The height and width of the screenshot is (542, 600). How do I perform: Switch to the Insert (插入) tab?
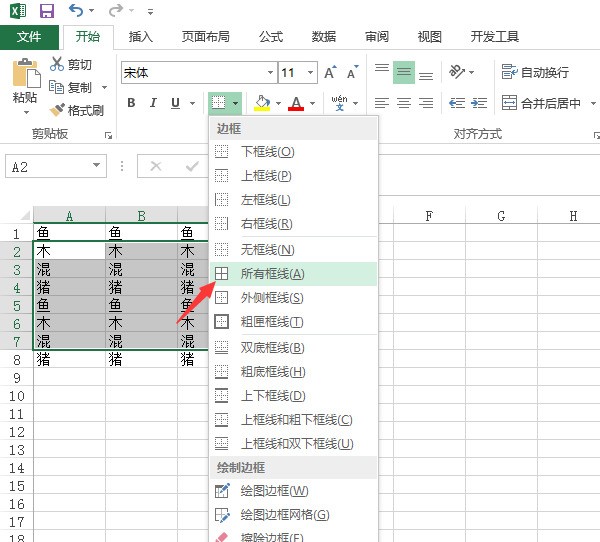click(x=141, y=37)
